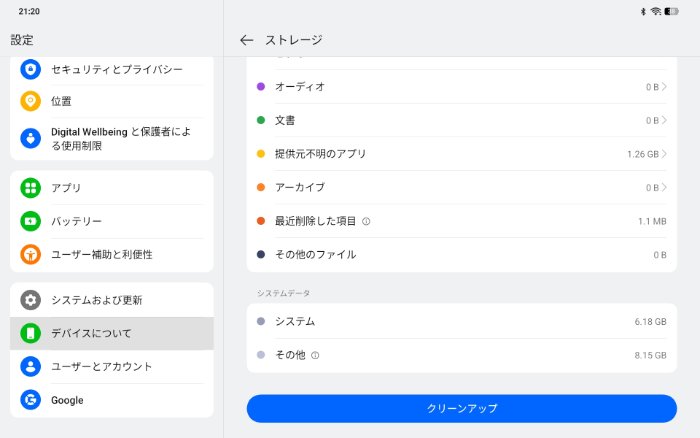Tap the green アプリ grid icon
Image resolution: width=700 pixels, height=438 pixels.
pos(31,188)
